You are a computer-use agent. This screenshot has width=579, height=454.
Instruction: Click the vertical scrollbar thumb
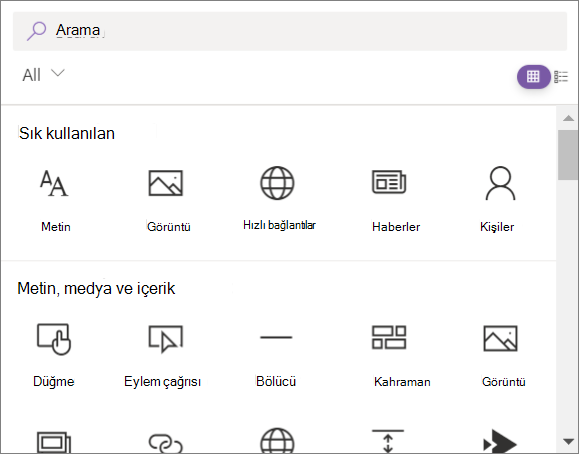click(568, 155)
